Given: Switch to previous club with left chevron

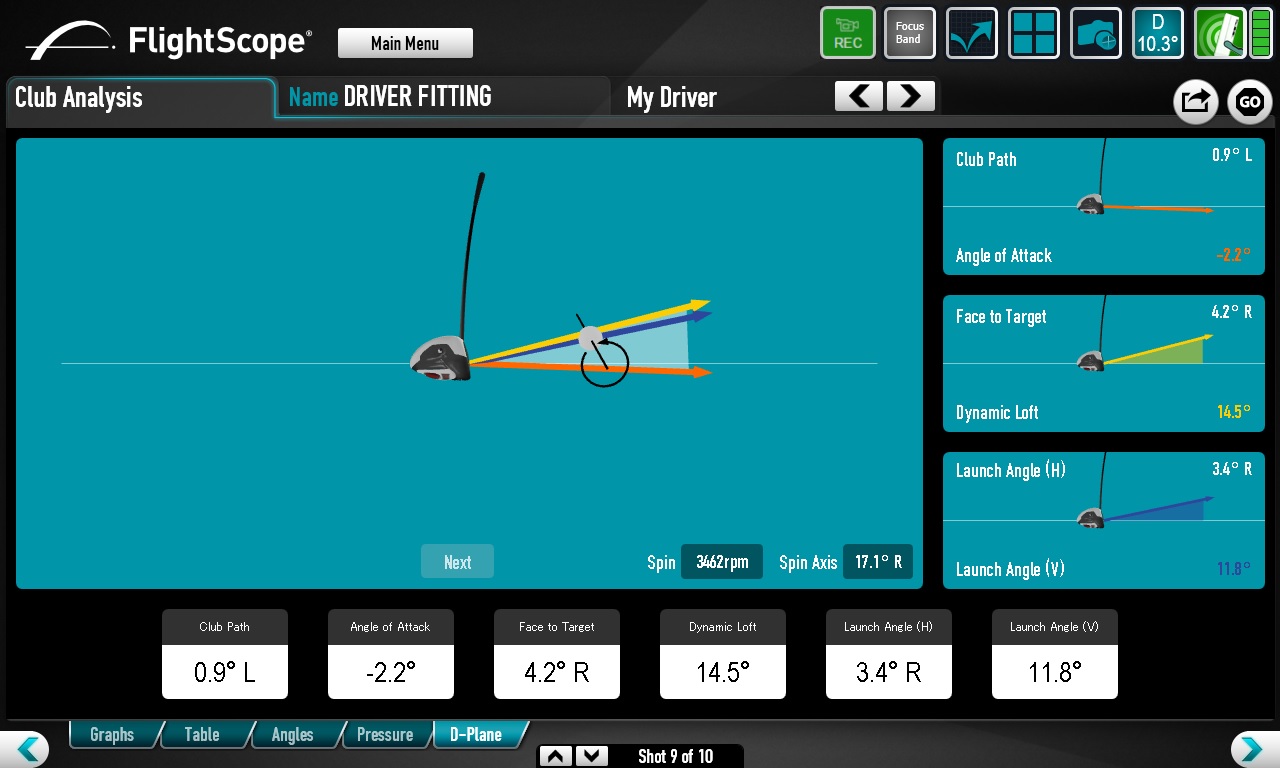Looking at the screenshot, I should click(859, 96).
